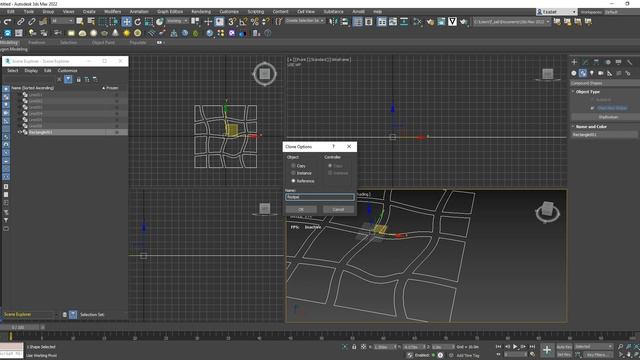Click the ShapeBoolean object type button

point(608,117)
